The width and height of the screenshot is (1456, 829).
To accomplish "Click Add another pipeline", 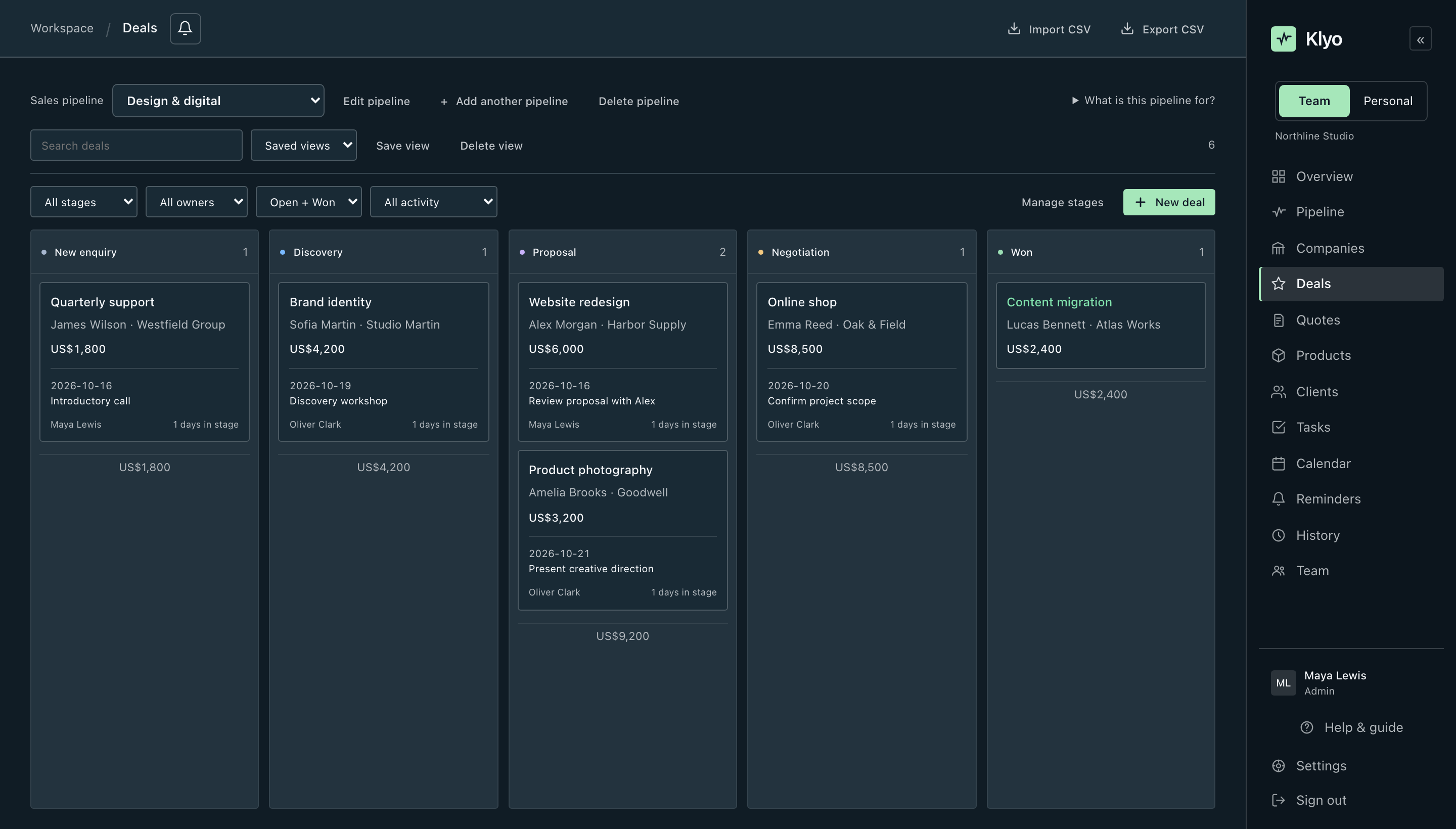I will click(504, 101).
